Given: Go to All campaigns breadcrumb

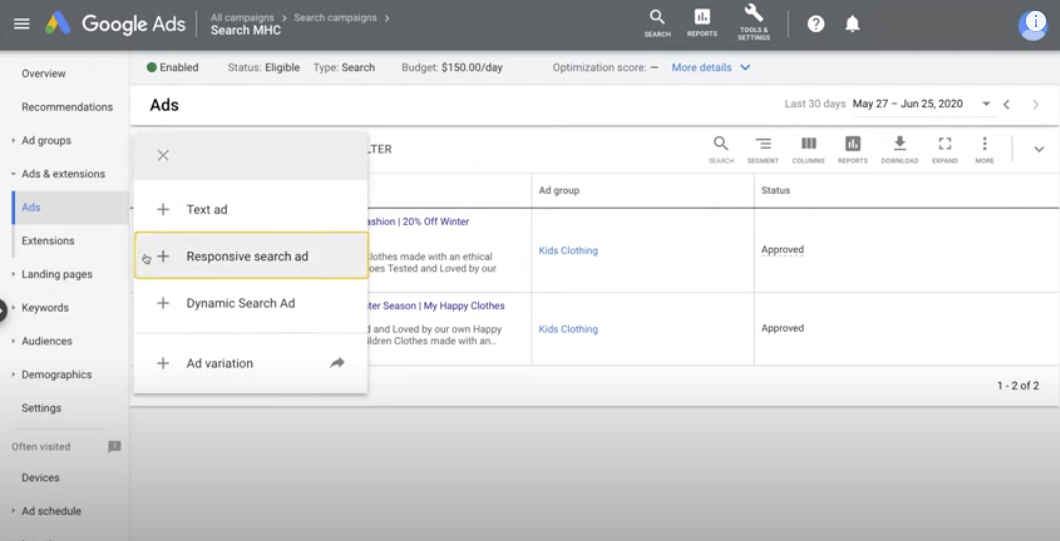Looking at the screenshot, I should pyautogui.click(x=242, y=18).
